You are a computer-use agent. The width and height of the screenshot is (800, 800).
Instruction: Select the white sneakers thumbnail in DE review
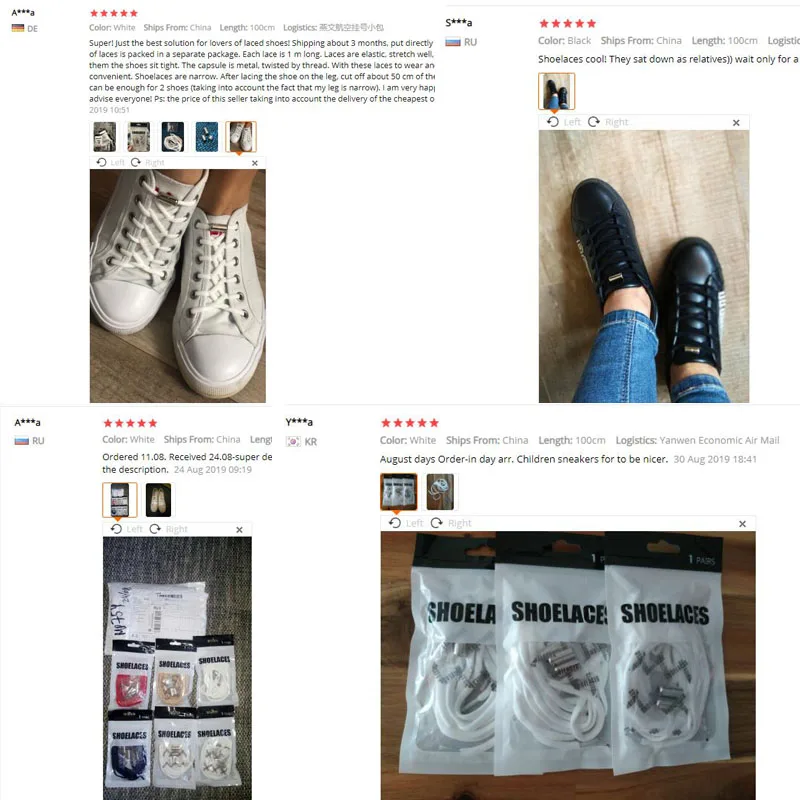[x=240, y=137]
